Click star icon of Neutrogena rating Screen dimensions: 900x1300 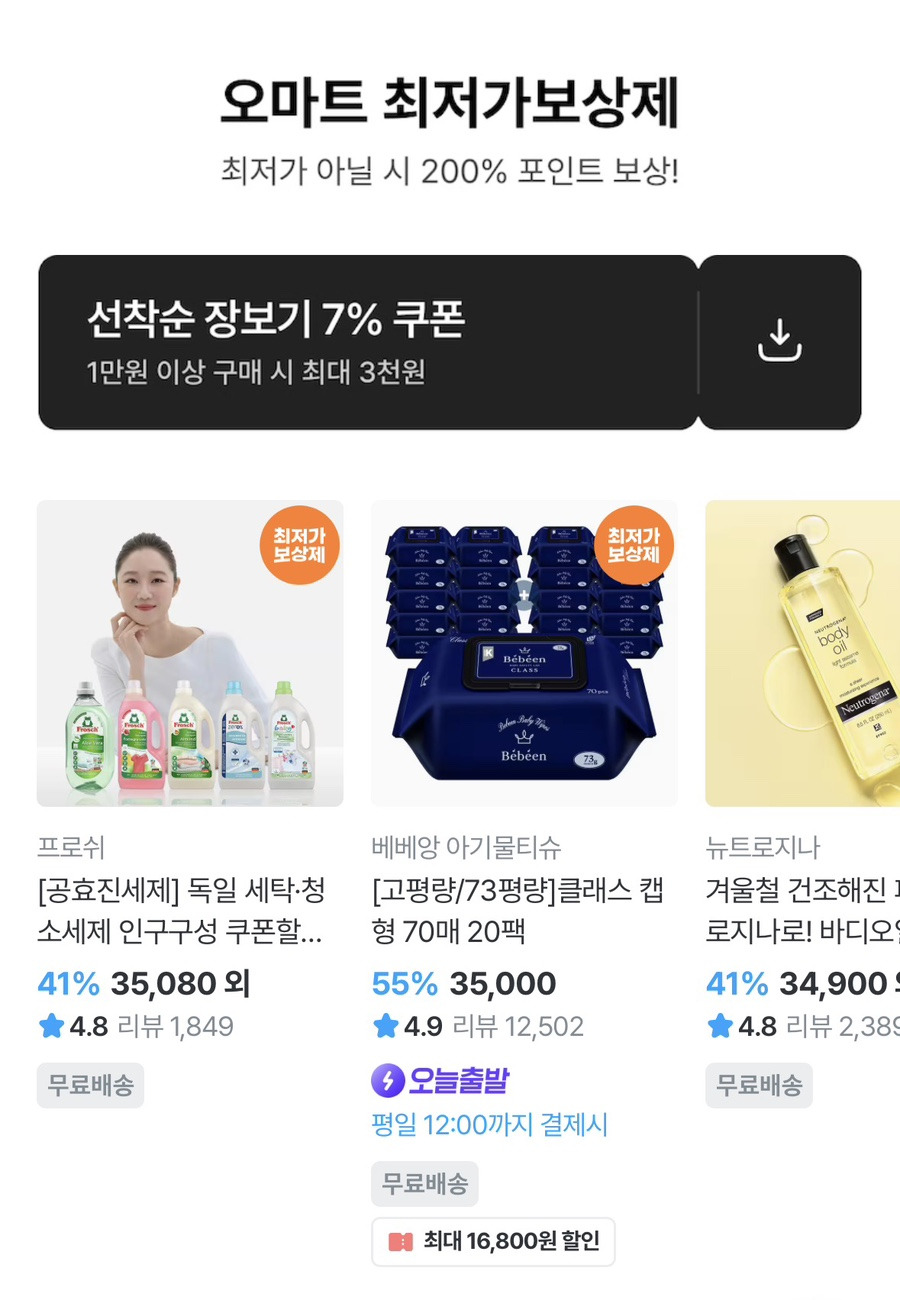coord(720,1026)
